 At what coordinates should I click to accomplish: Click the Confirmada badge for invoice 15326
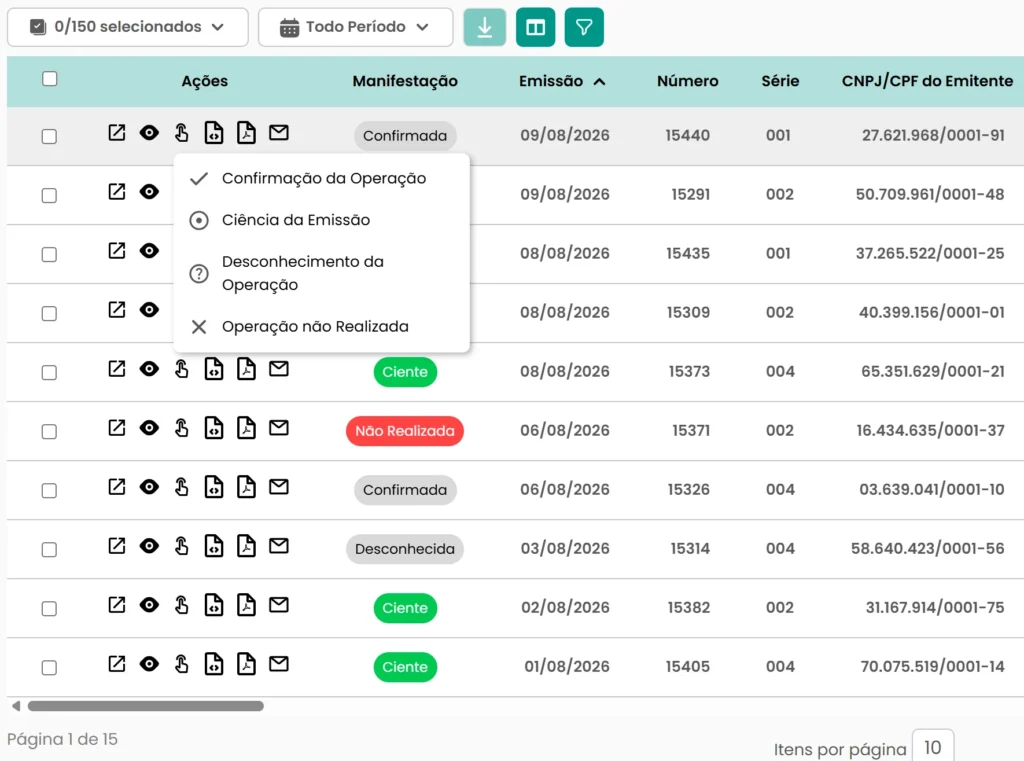(x=405, y=490)
